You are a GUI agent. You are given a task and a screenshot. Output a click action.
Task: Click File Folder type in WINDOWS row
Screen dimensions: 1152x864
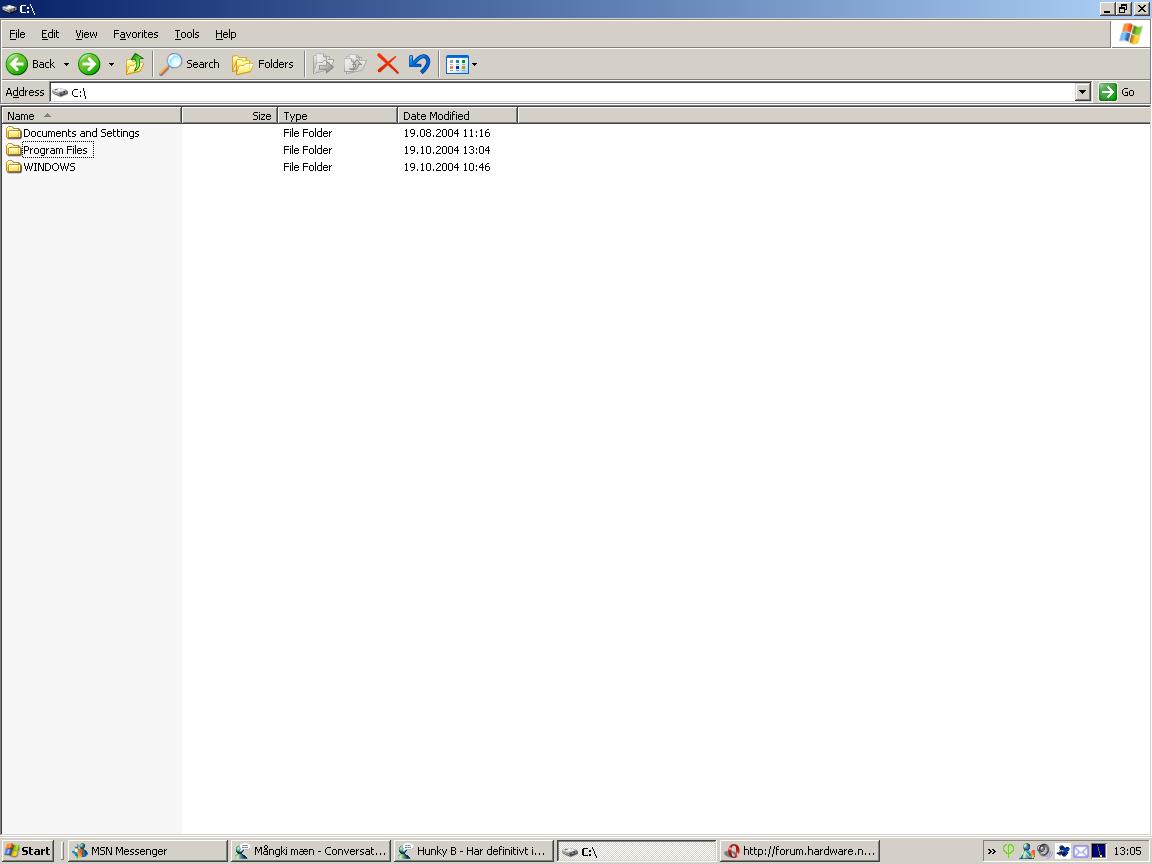click(x=307, y=167)
